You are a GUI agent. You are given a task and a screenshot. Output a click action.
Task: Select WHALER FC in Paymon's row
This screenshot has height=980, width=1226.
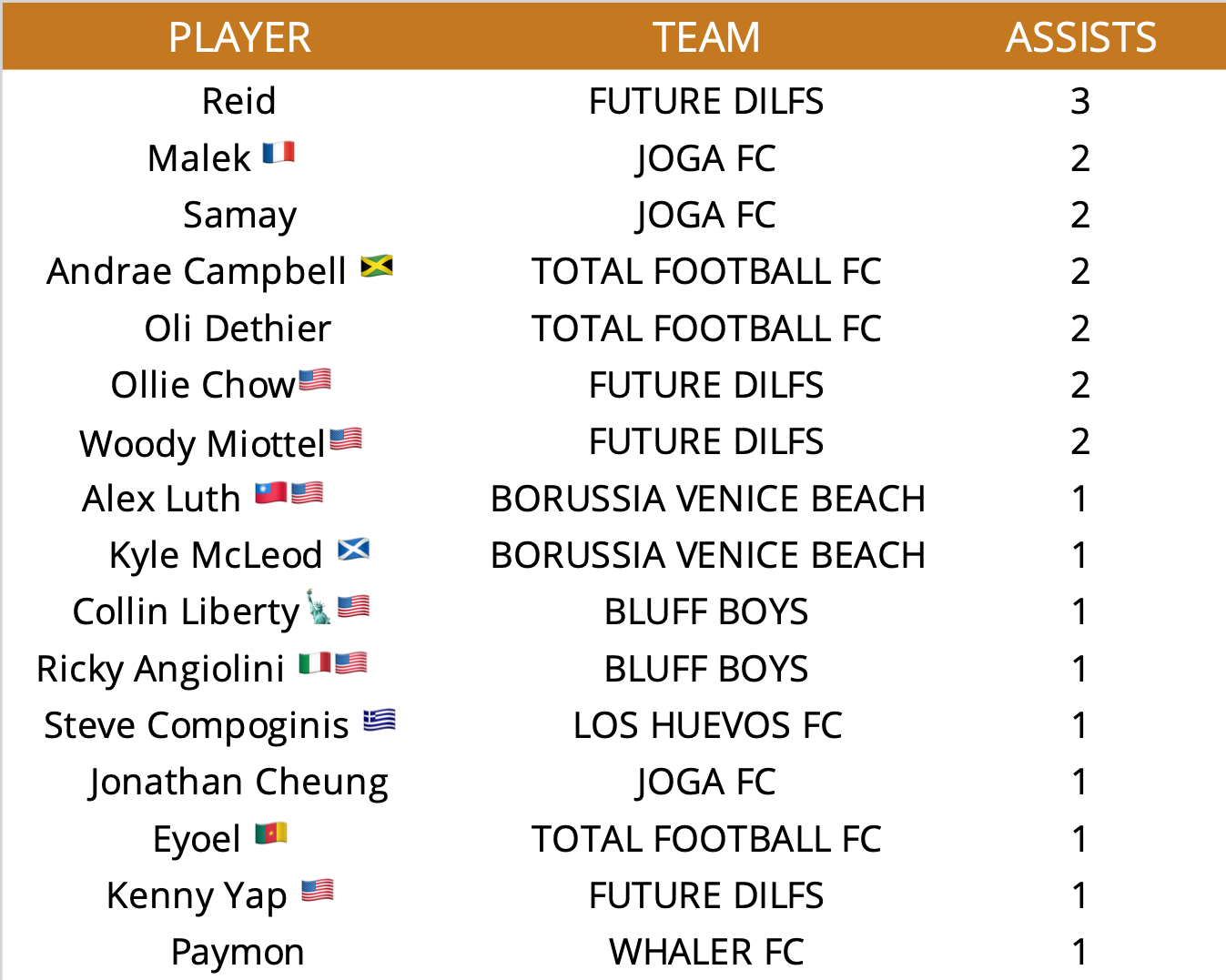click(706, 953)
